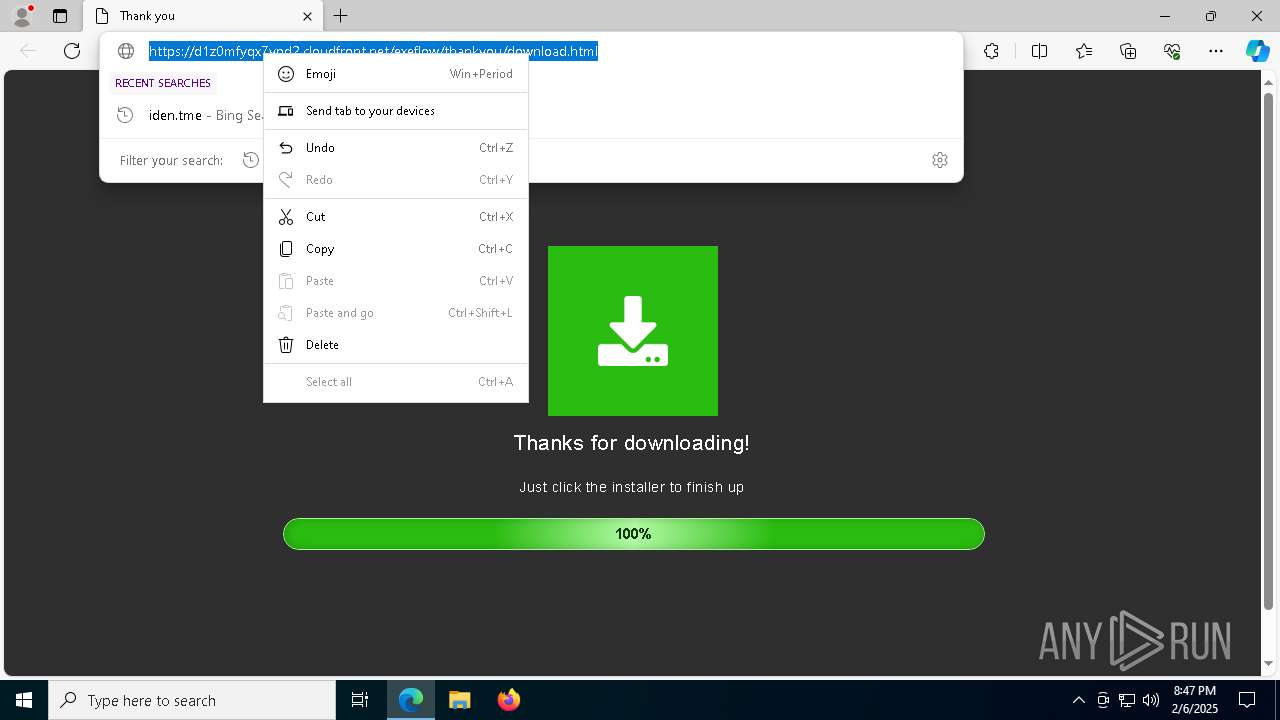
Task: Open the Extensions puzzle icon
Action: [991, 51]
